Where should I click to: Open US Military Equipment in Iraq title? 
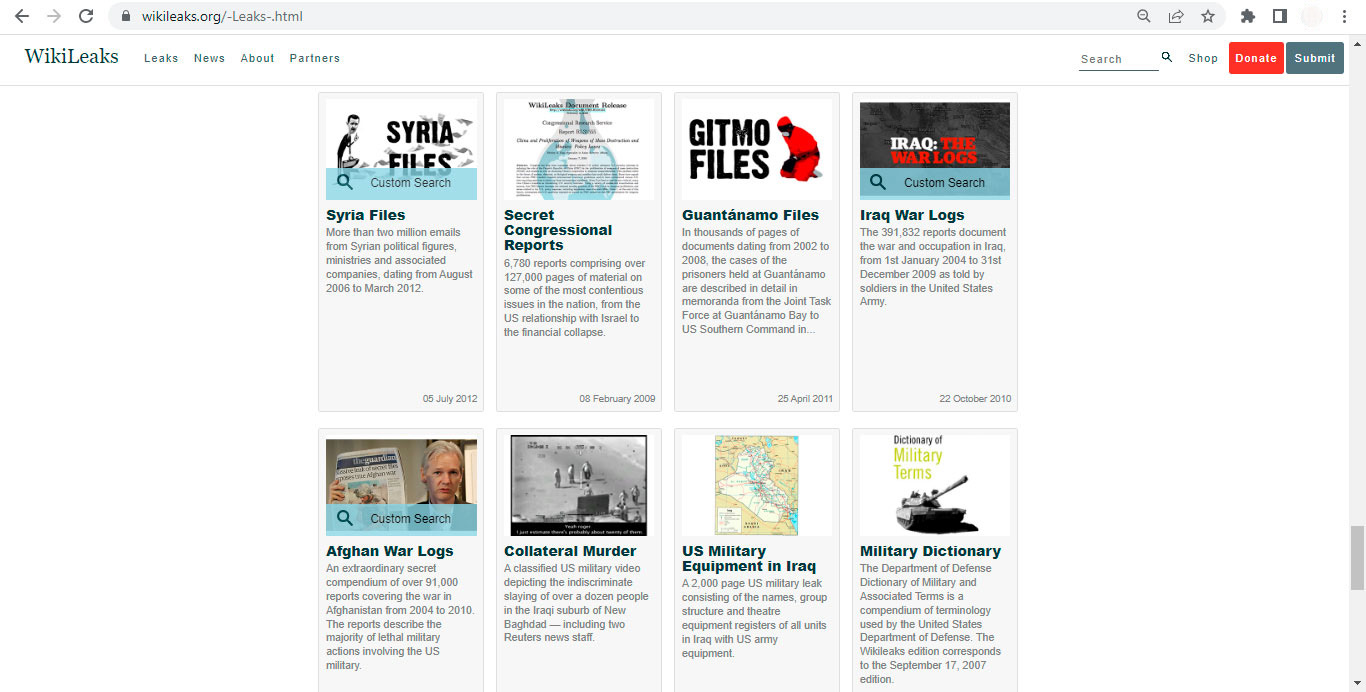tap(749, 558)
